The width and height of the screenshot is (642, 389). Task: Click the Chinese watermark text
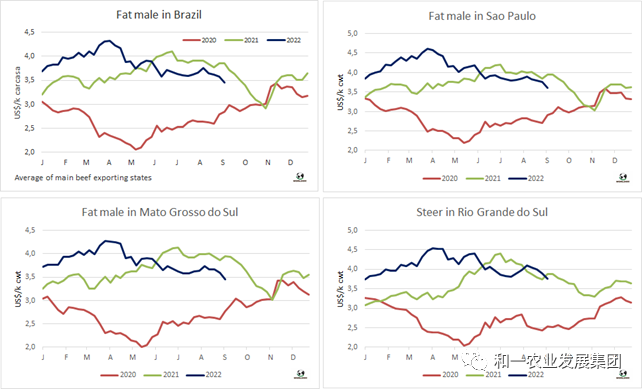coord(558,361)
